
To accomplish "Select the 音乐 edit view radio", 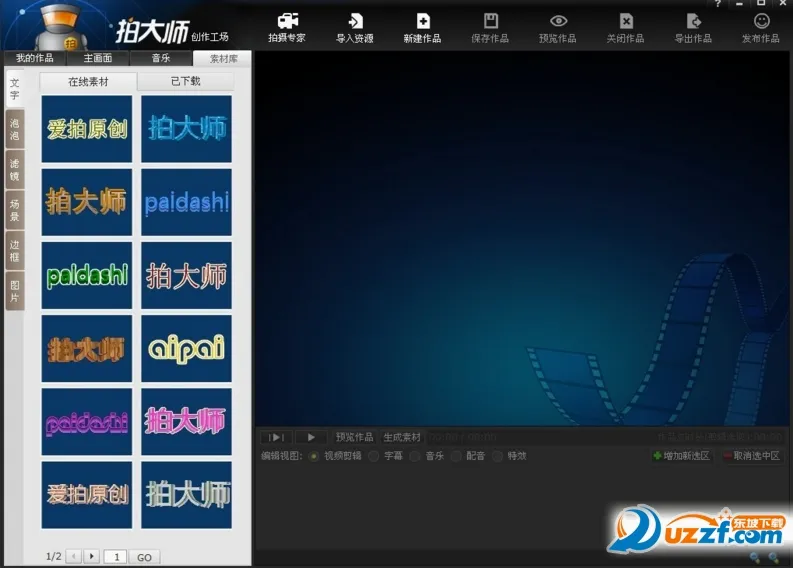I will 415,456.
